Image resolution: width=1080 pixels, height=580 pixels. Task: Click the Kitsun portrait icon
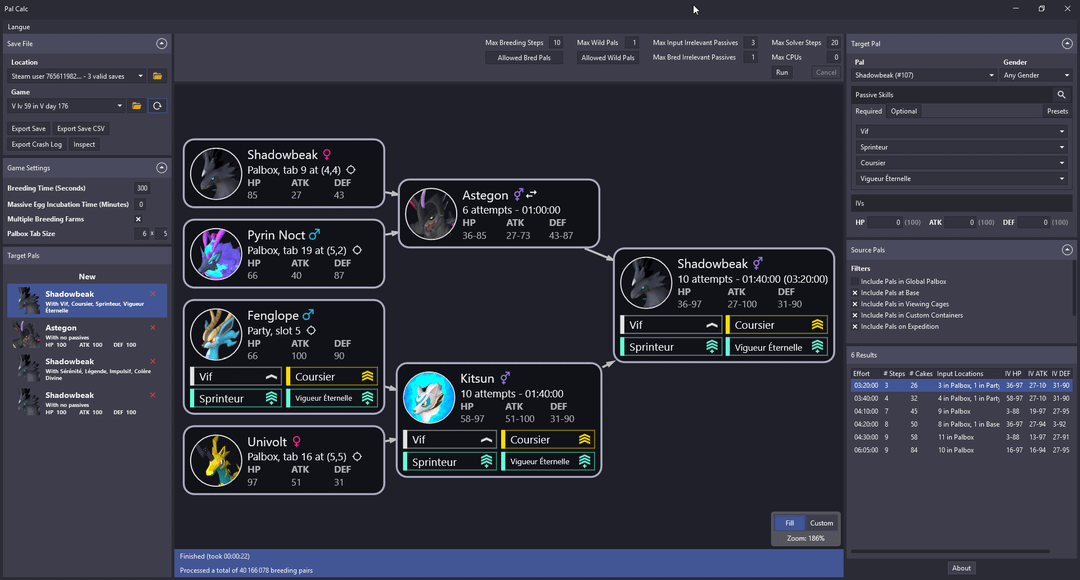click(429, 398)
